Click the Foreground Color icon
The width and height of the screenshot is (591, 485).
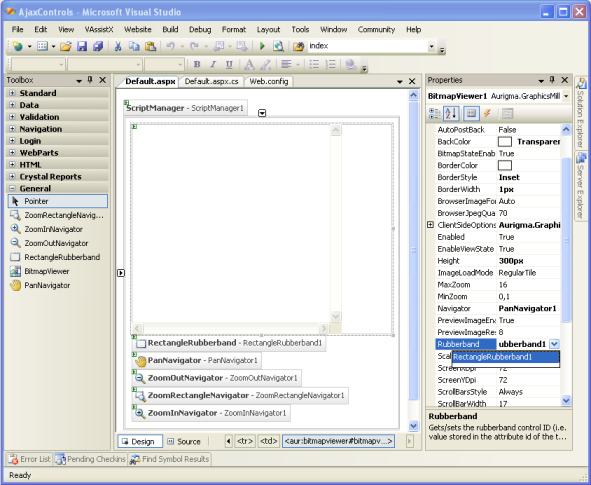[249, 64]
